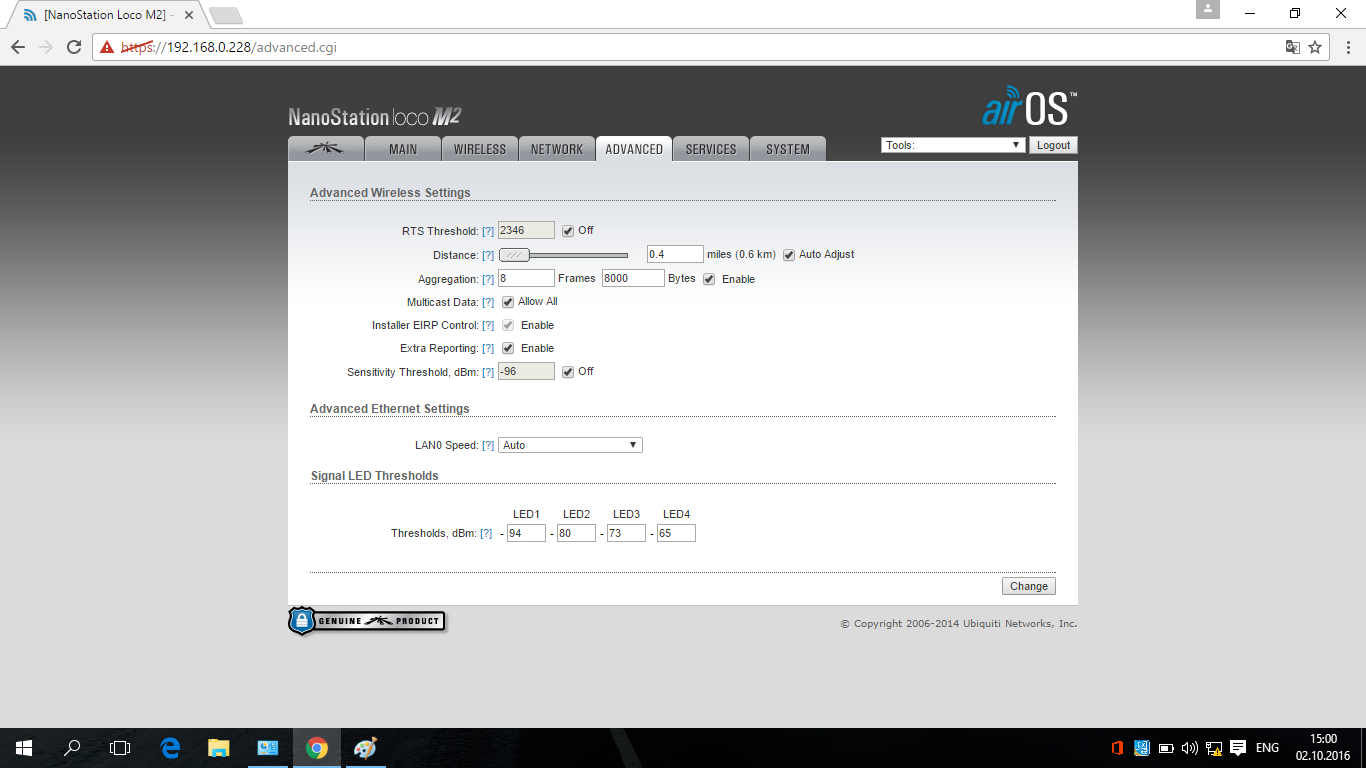Launch Microsoft Edge from the taskbar

[x=170, y=748]
